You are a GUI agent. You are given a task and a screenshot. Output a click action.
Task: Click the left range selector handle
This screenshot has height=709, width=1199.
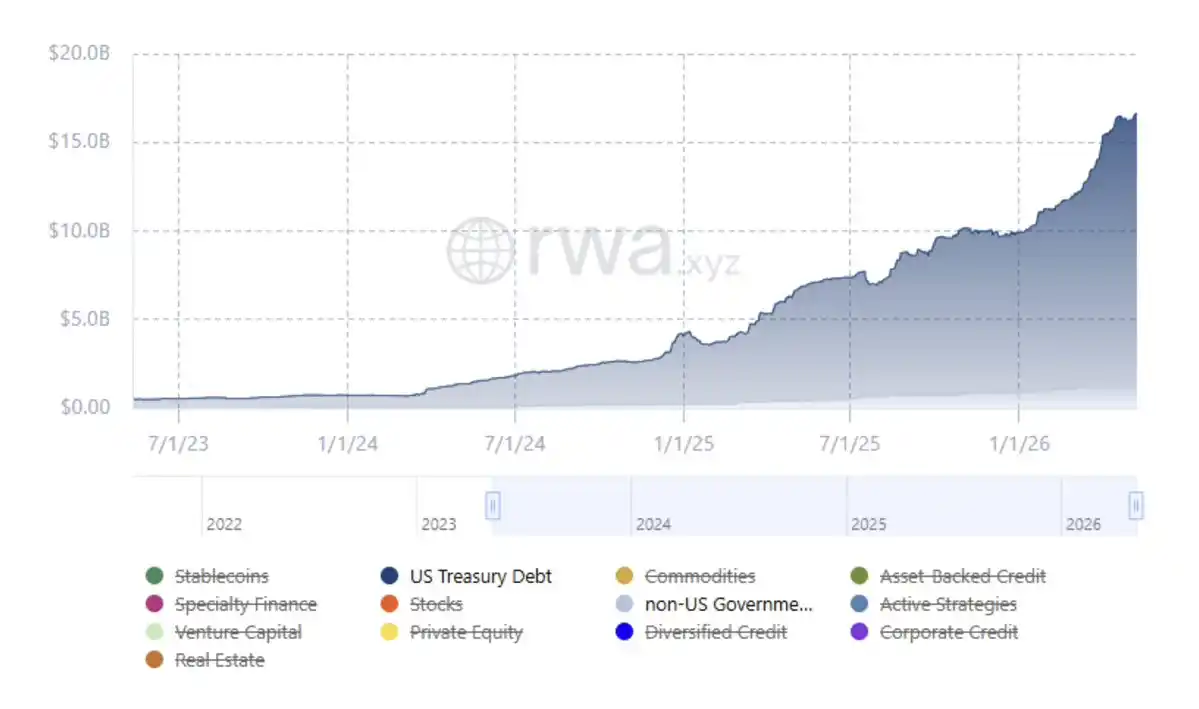click(x=492, y=506)
